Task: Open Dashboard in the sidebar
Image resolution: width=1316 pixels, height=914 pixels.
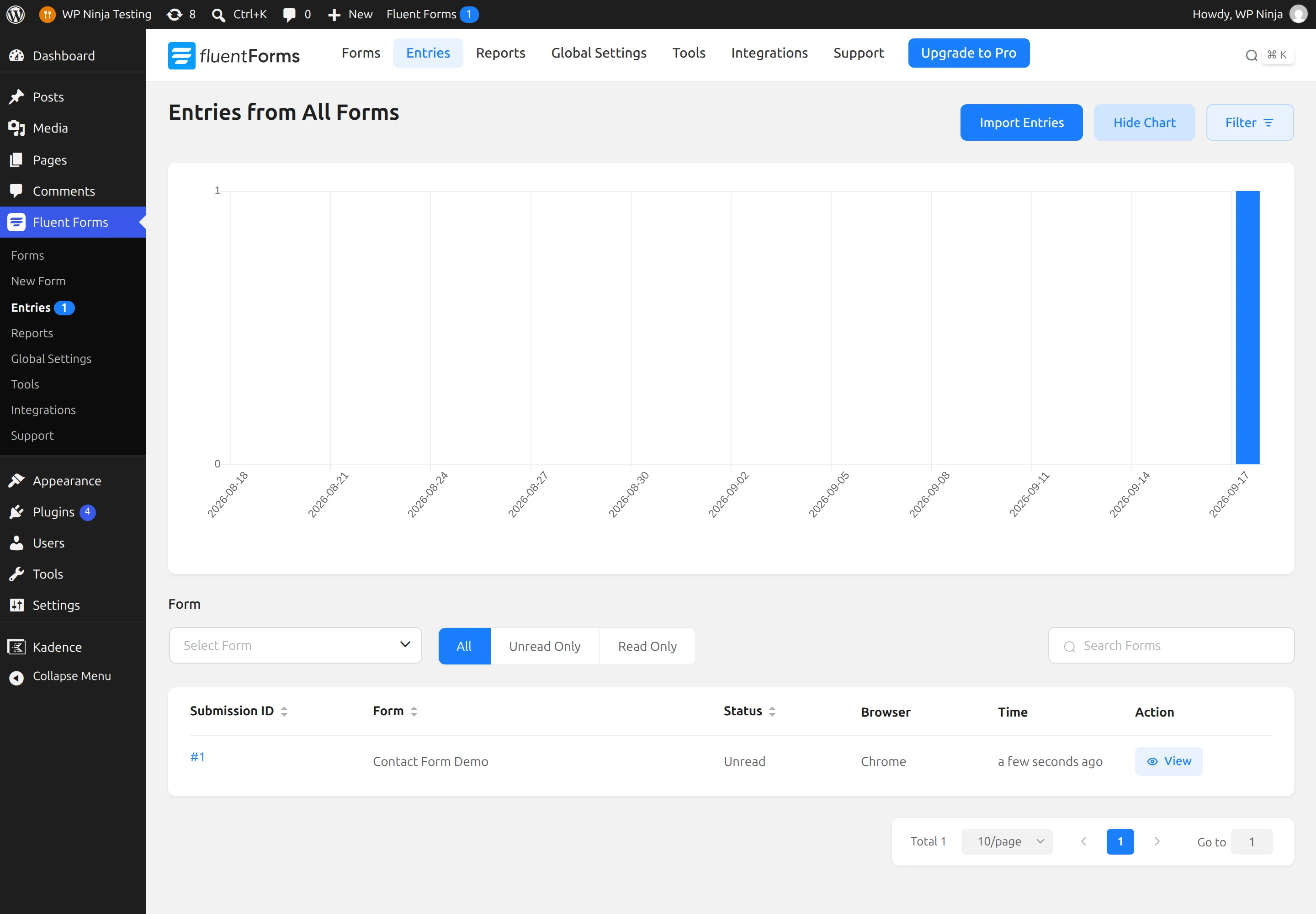Action: 73,56
